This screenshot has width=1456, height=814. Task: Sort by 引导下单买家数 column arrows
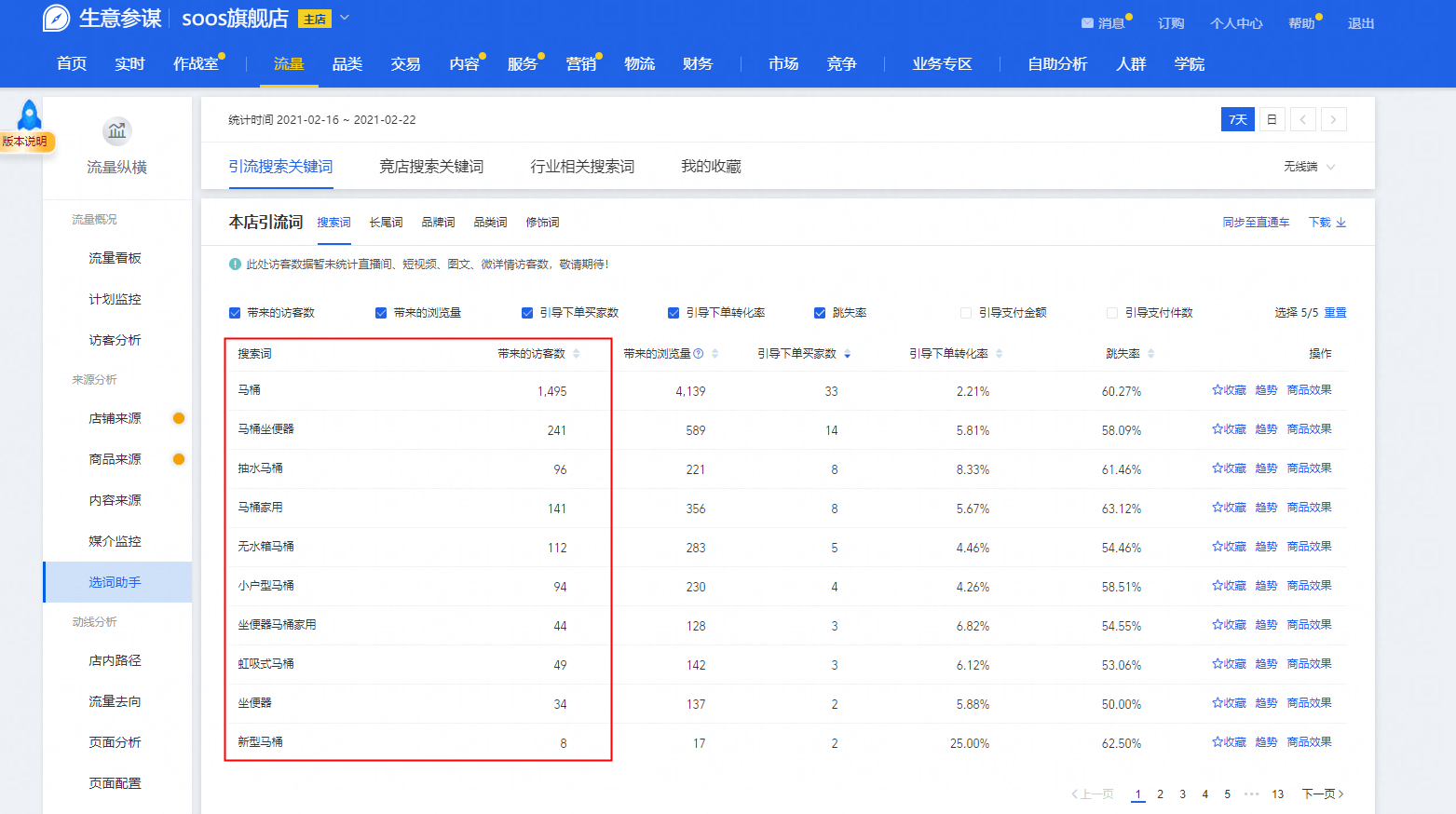(x=847, y=354)
